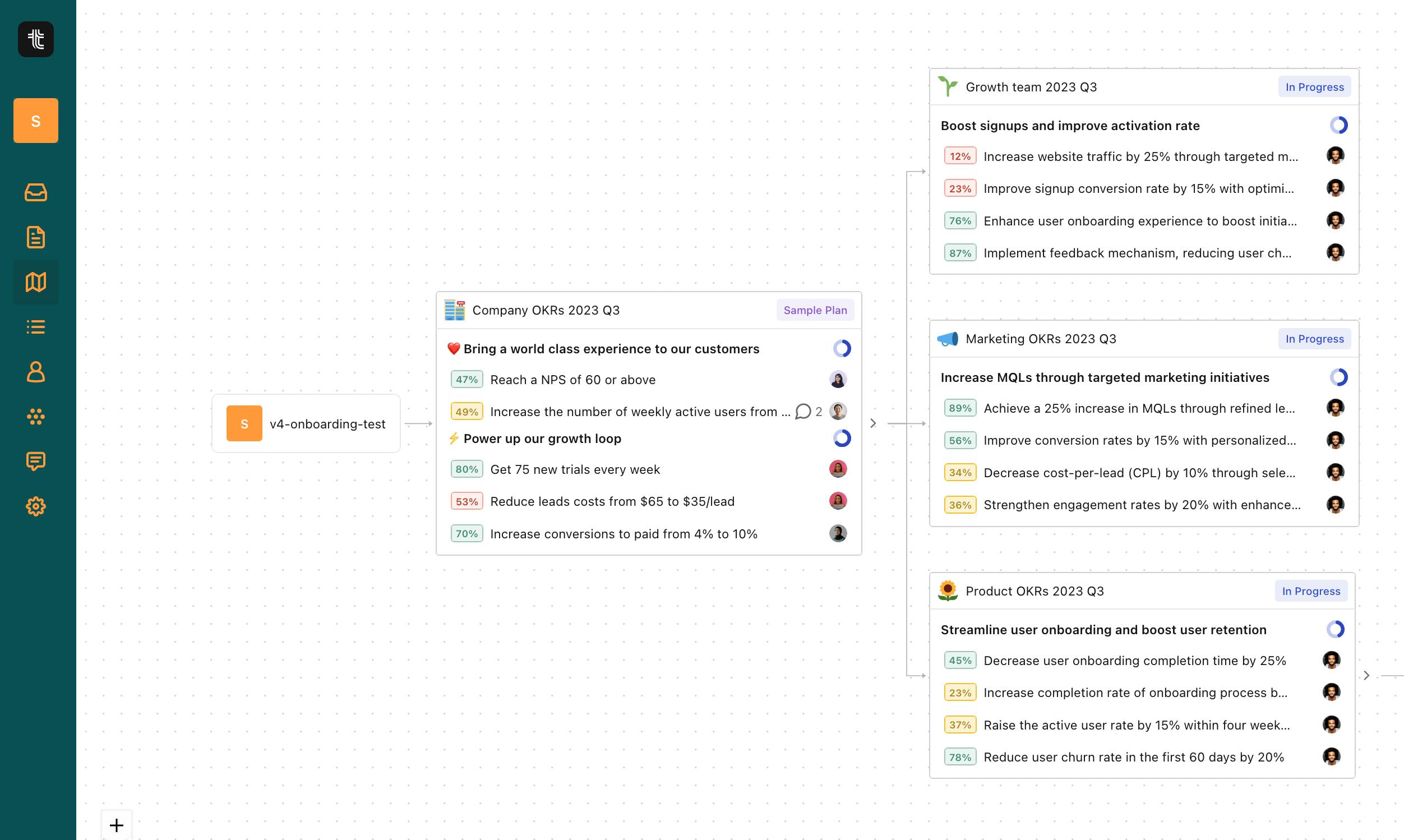Open the list view sidebar icon
The width and height of the screenshot is (1404, 840).
pyautogui.click(x=36, y=326)
